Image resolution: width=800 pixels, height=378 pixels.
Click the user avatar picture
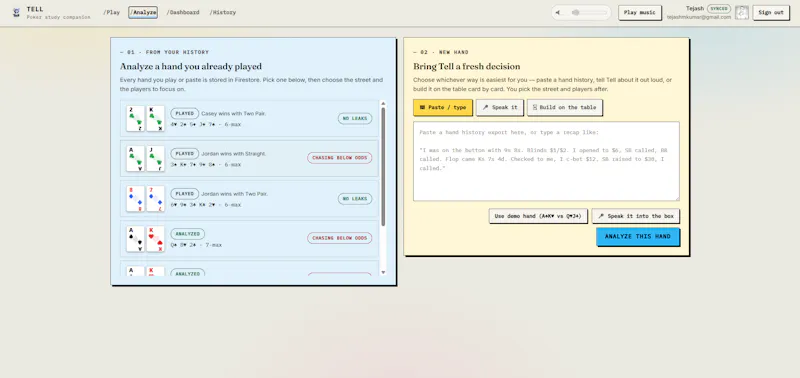(x=742, y=13)
